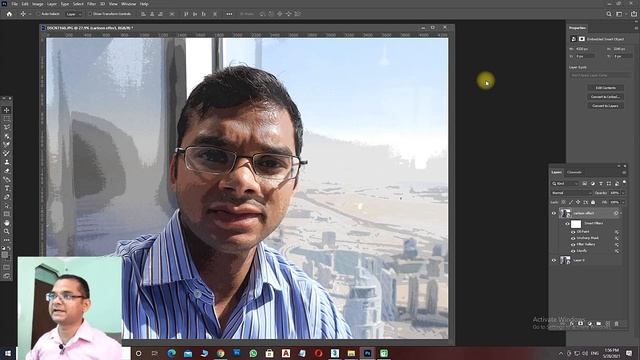
Task: Select the Lasso tool
Action: [7, 127]
